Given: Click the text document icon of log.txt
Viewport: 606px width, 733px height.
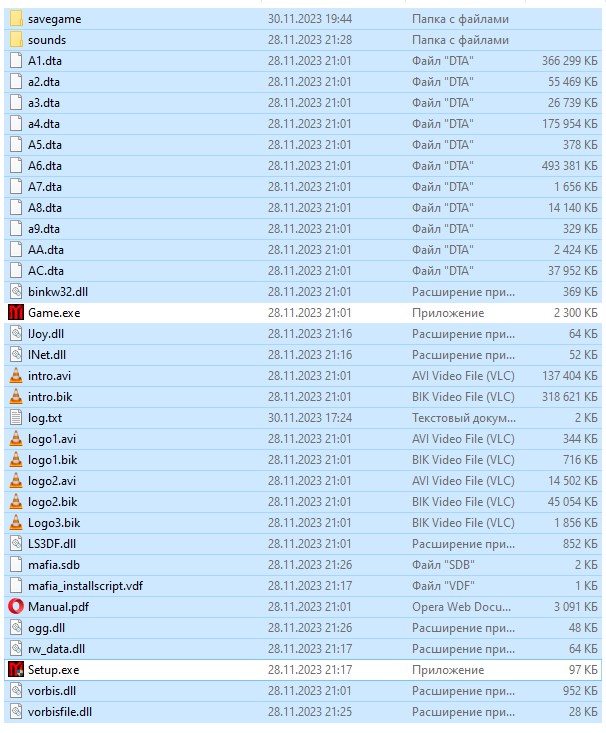Looking at the screenshot, I should coord(16,417).
